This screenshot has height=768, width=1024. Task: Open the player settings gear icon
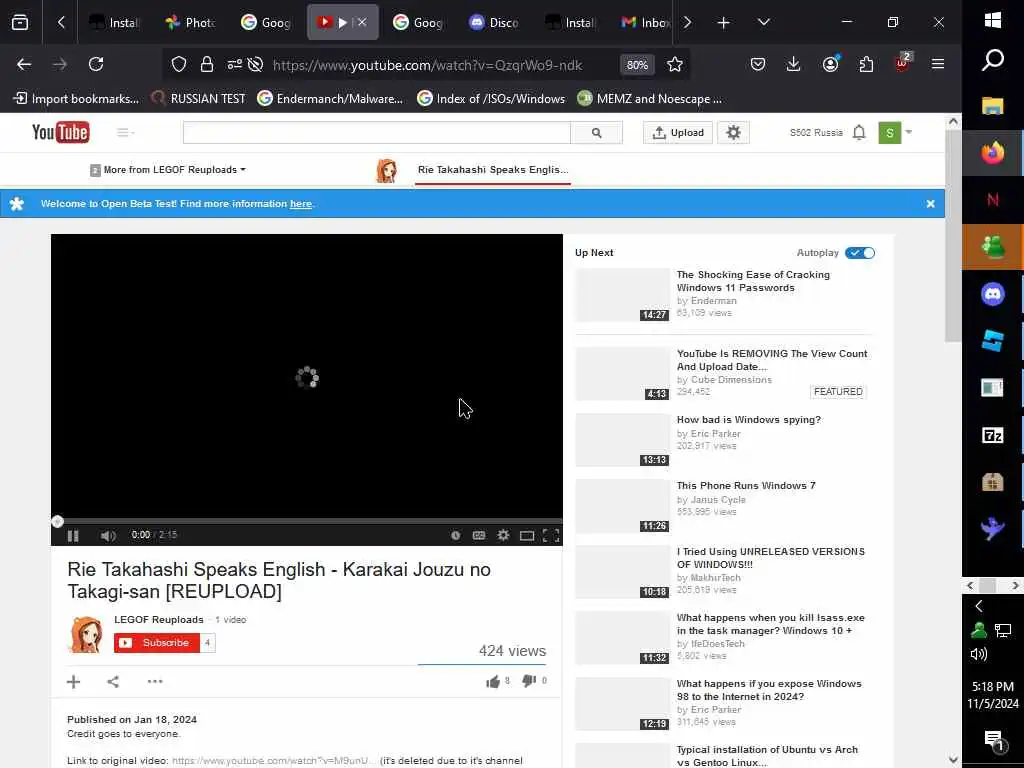point(503,535)
